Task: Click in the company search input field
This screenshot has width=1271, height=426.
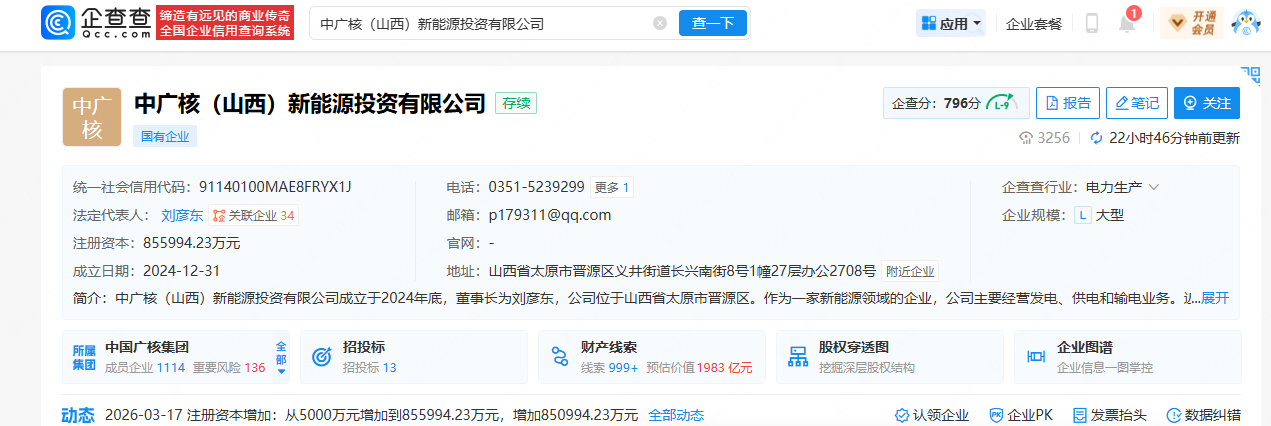Action: pyautogui.click(x=480, y=24)
